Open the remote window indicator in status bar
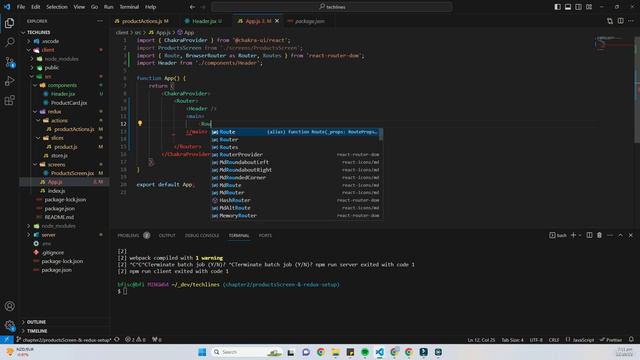Image resolution: width=640 pixels, height=360 pixels. [x=7, y=340]
